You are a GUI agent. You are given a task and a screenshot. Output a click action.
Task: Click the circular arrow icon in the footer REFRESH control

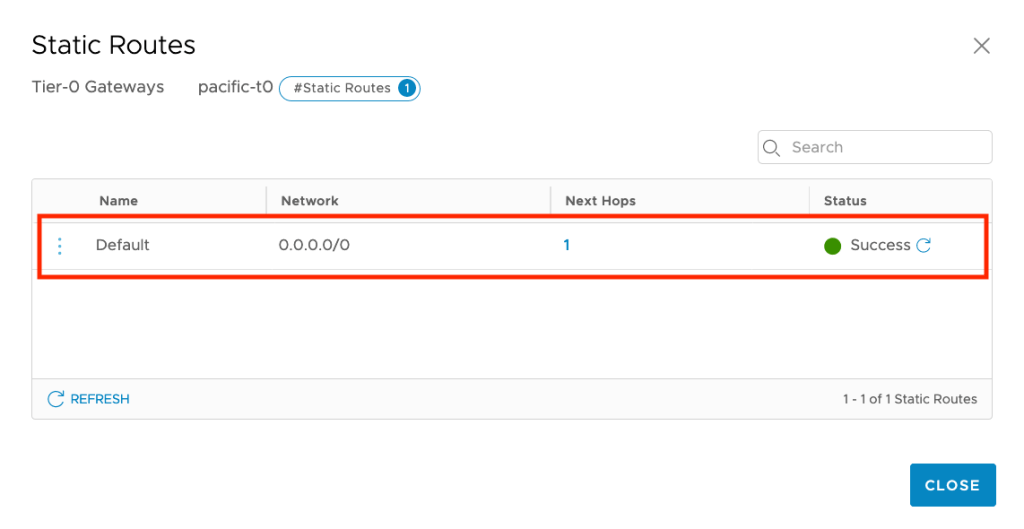tap(56, 399)
